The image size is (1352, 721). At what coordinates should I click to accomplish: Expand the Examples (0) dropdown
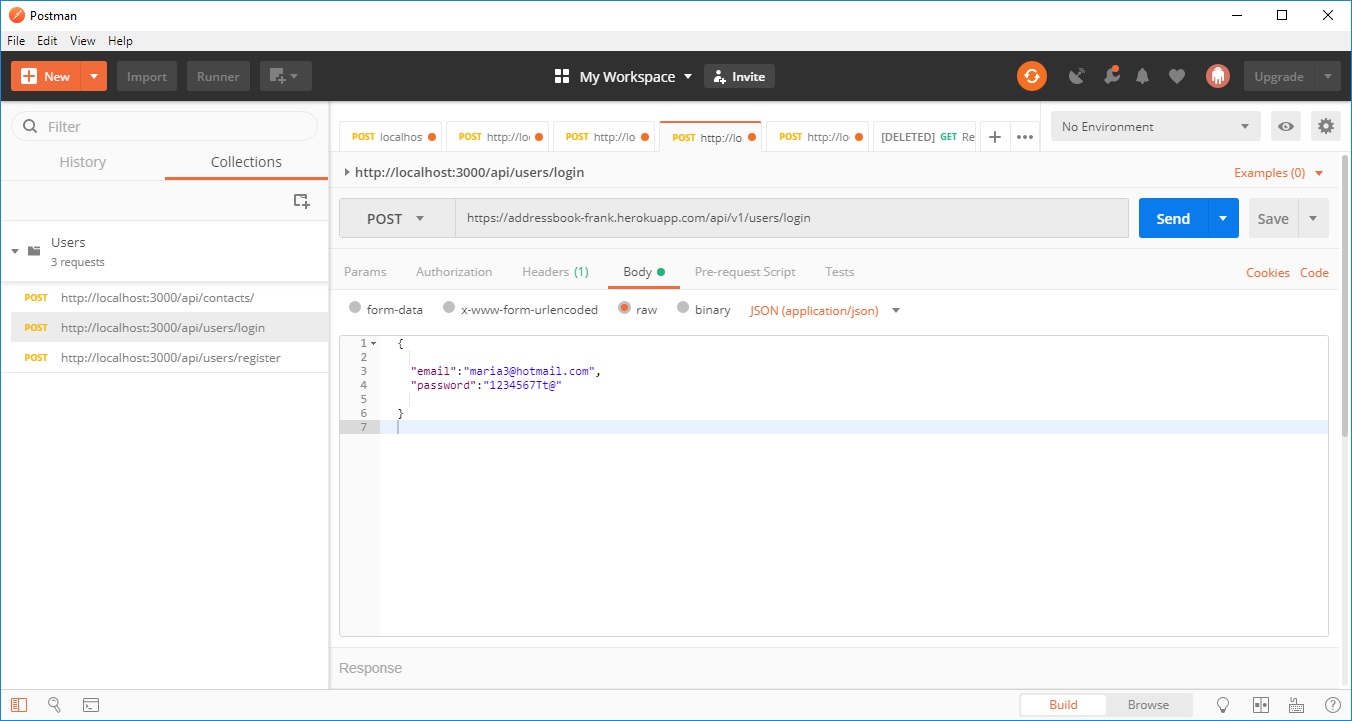click(x=1279, y=172)
